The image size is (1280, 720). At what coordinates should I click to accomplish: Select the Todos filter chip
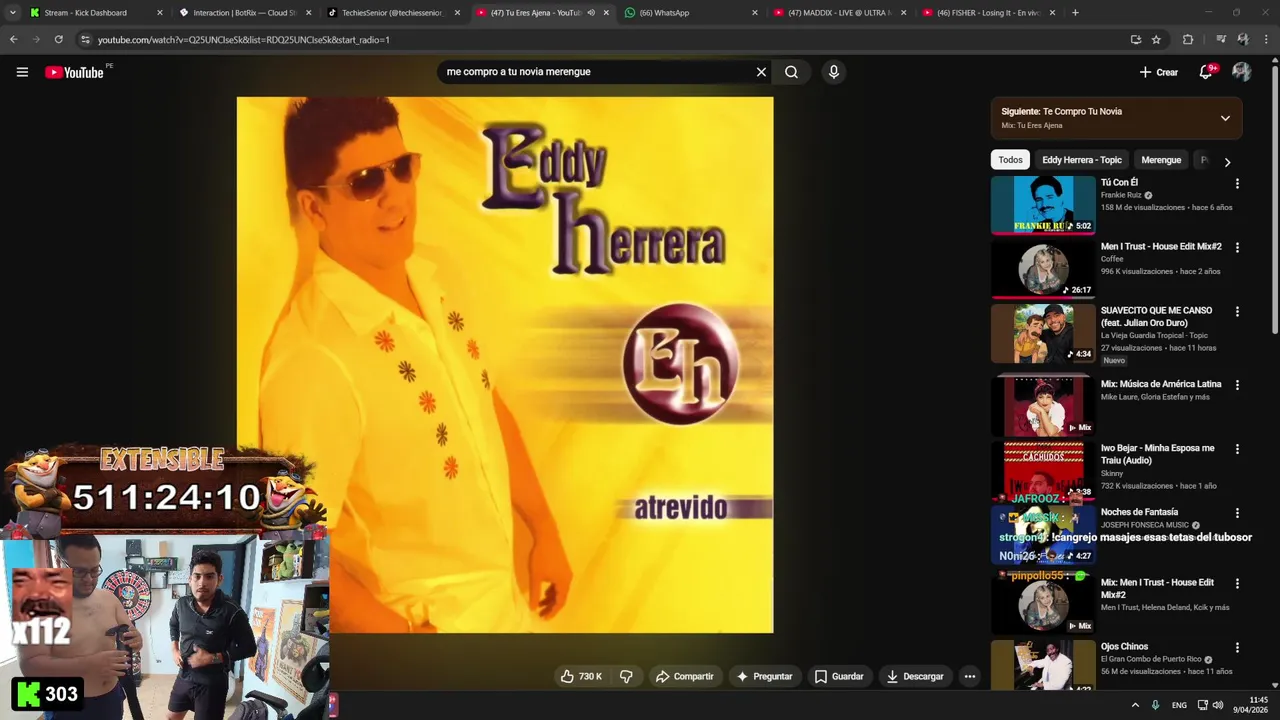click(1010, 160)
